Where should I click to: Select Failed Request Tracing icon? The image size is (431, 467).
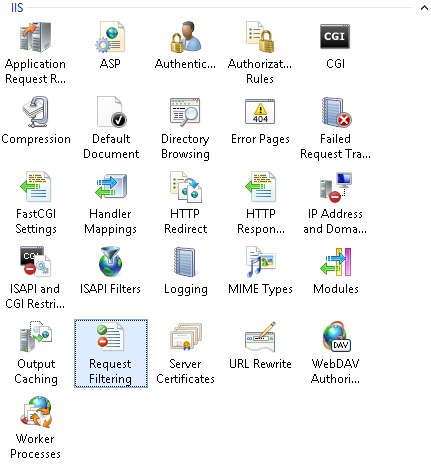[x=335, y=128]
